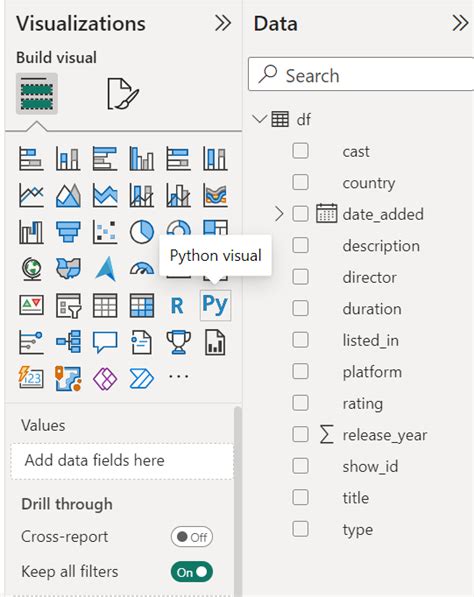Click the Add data fields here well

(122, 461)
